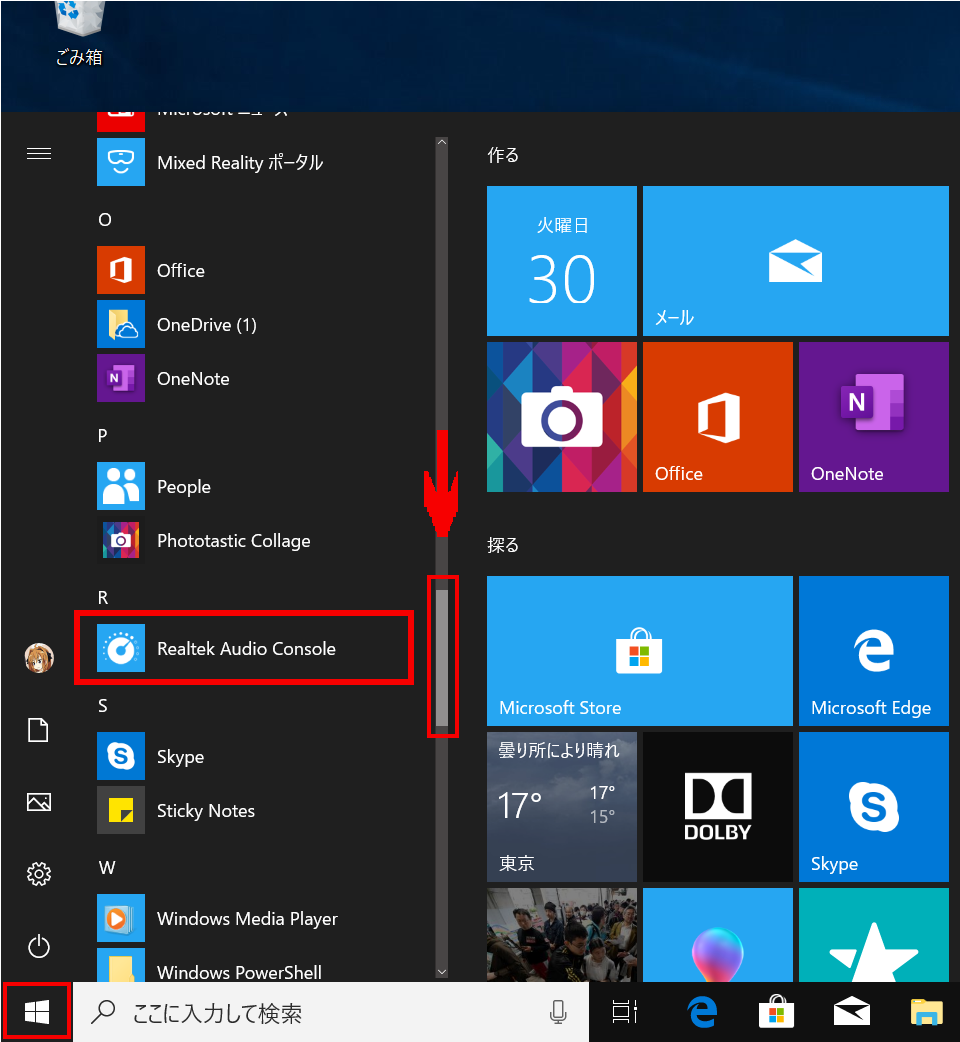Image resolution: width=960 pixels, height=1042 pixels.
Task: Open Task View on the taskbar
Action: 624,1012
